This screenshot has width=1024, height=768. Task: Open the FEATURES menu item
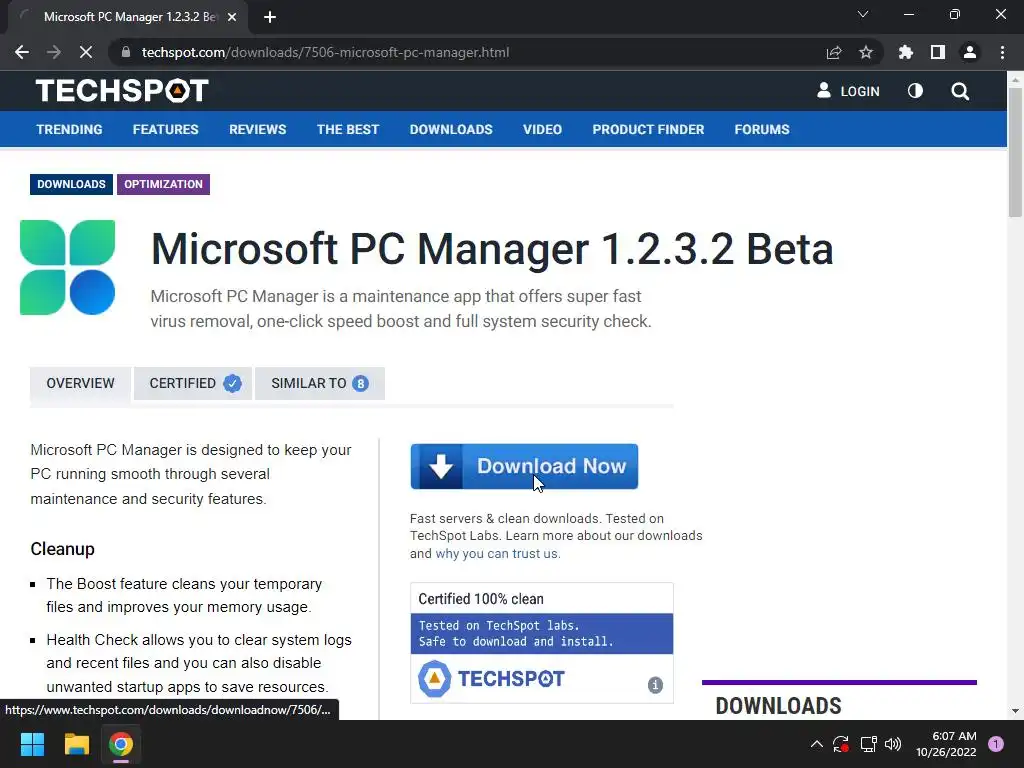[x=165, y=129]
